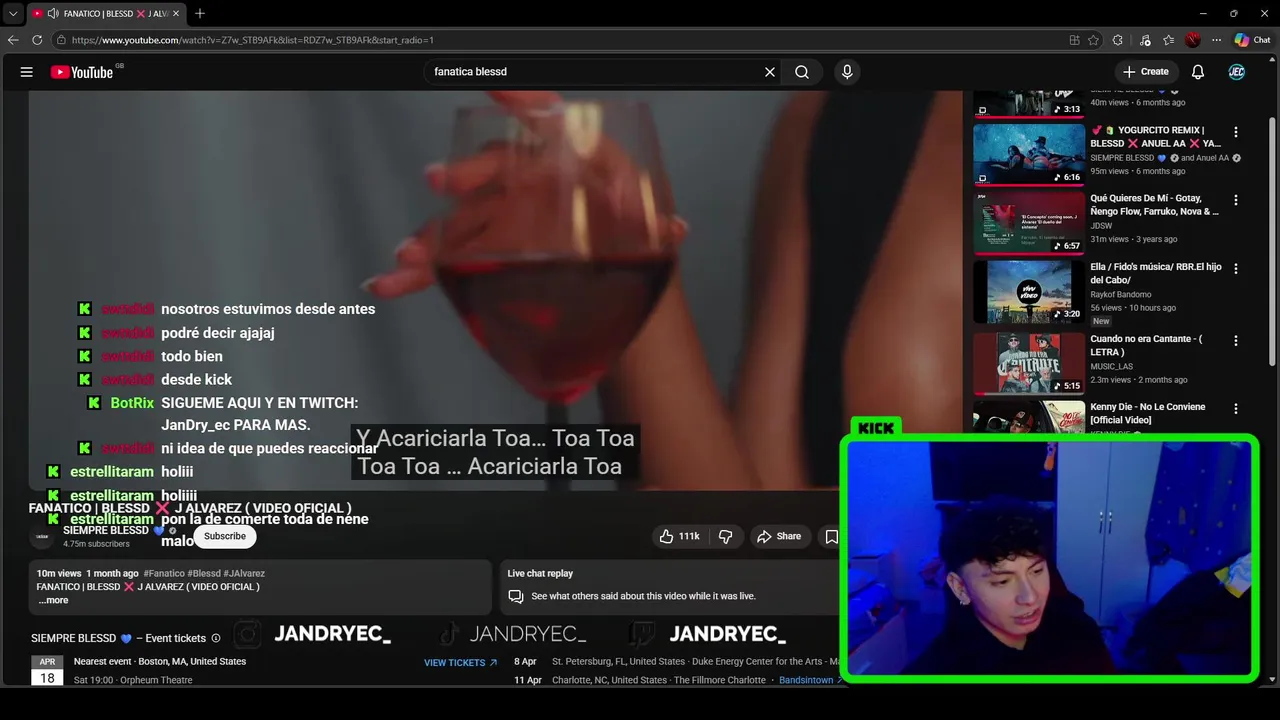1280x720 pixels.
Task: Click the #Fanatico hashtag
Action: pos(164,574)
